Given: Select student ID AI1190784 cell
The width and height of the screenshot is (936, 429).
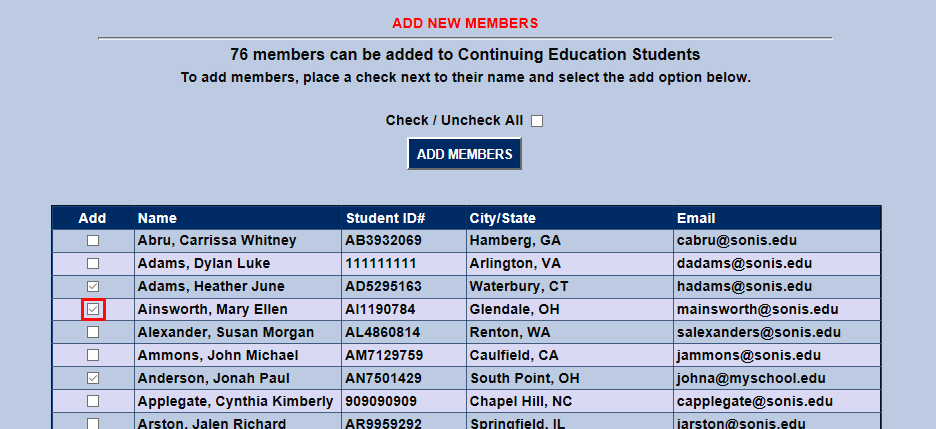Looking at the screenshot, I should (x=384, y=310).
